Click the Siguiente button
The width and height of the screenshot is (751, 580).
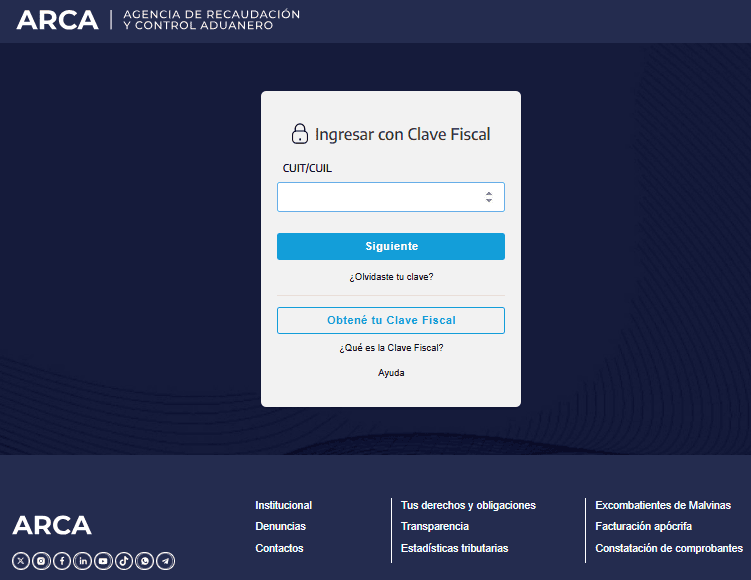pyautogui.click(x=391, y=246)
